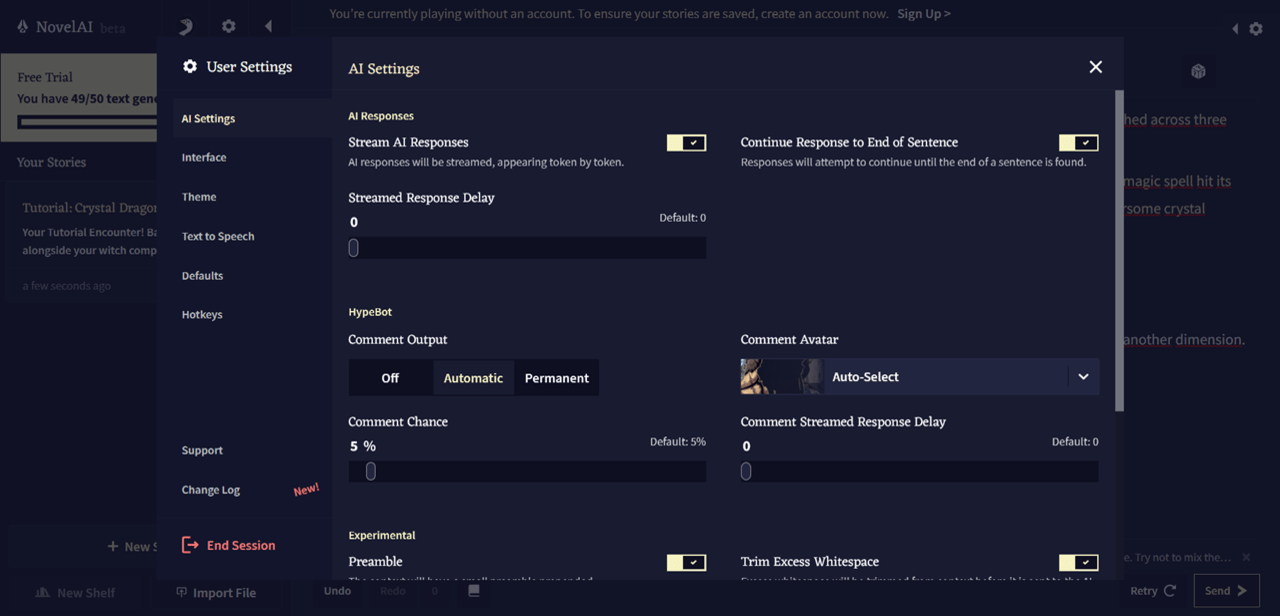
Task: Click the dice icon in the story area
Action: click(1198, 71)
